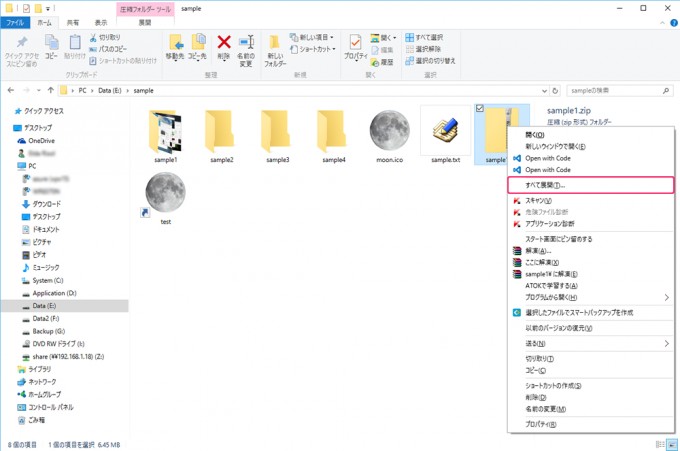Click the search magnifier icon

(x=666, y=91)
